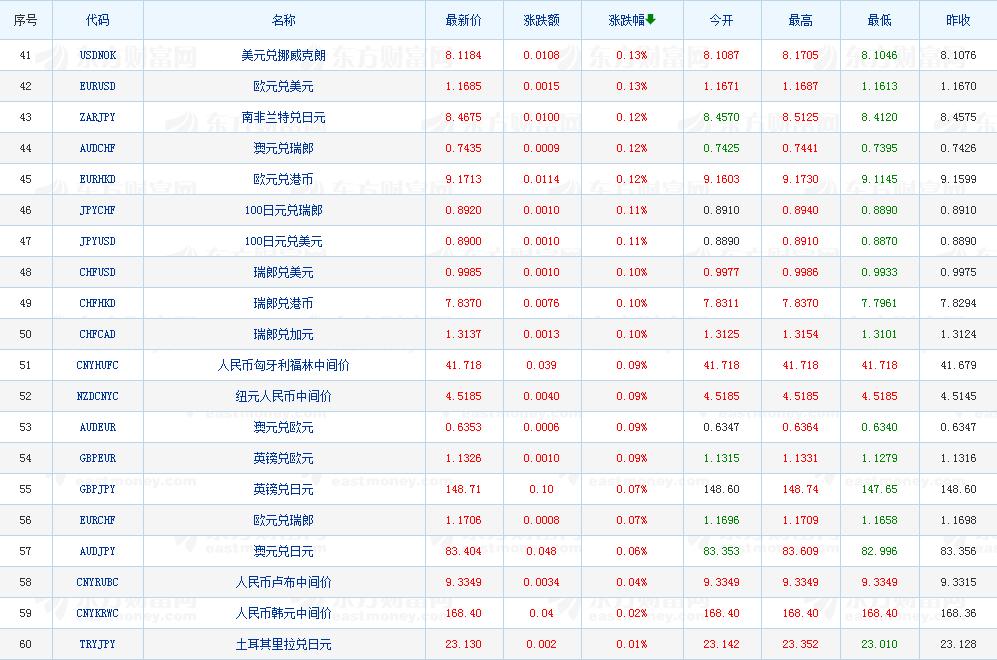Screen dimensions: 997x660
Task: Sort table by 最高 header
Action: [x=801, y=20]
